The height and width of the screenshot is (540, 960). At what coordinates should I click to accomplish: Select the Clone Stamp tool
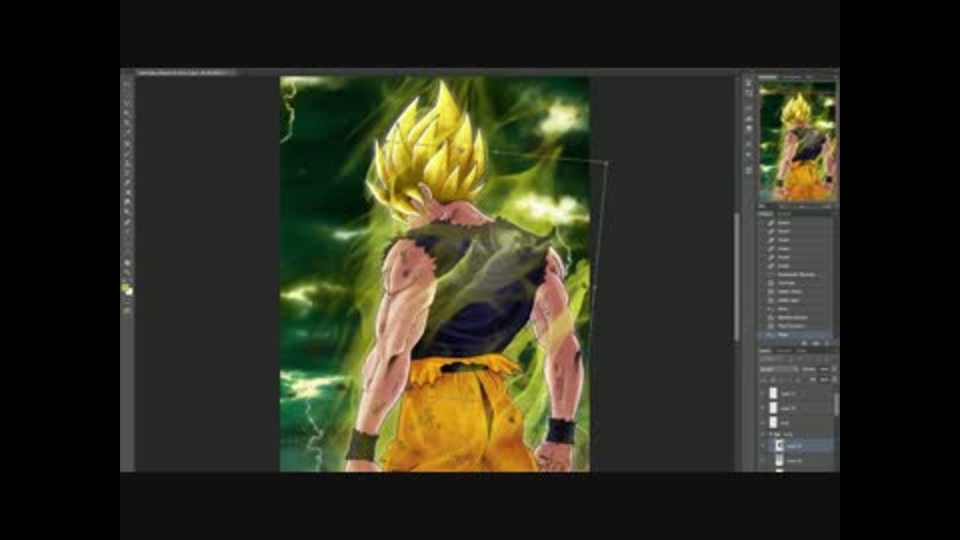[x=127, y=163]
